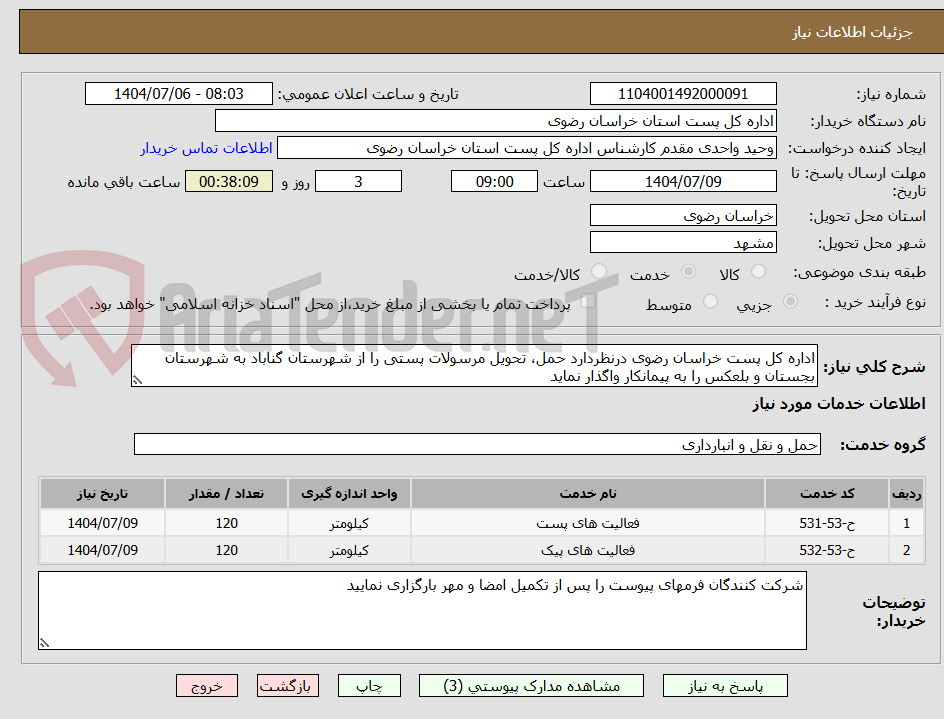Image resolution: width=944 pixels, height=719 pixels.
Task: Click the remaining time counter 00:38:09
Action: tap(228, 181)
